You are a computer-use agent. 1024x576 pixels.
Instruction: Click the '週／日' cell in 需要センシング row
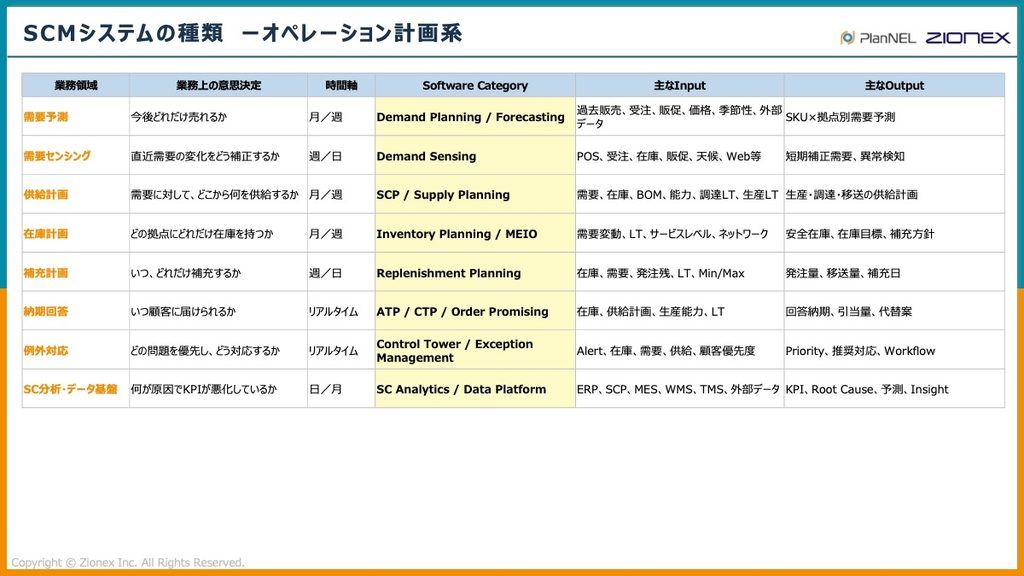click(x=341, y=156)
